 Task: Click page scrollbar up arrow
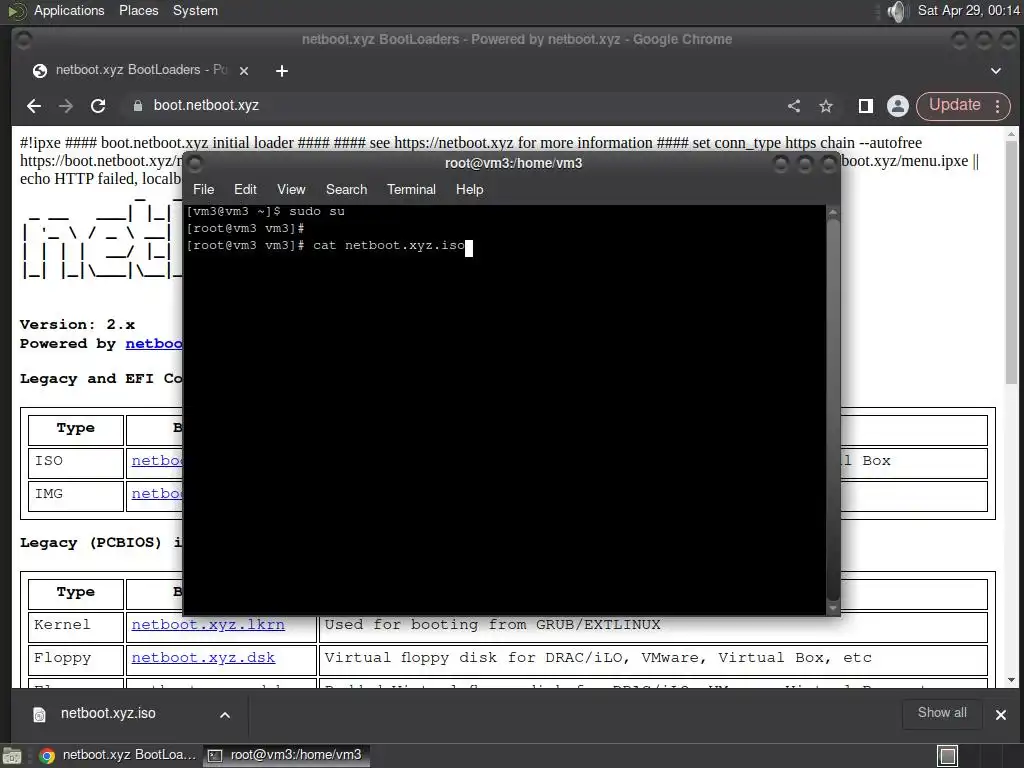click(1012, 135)
